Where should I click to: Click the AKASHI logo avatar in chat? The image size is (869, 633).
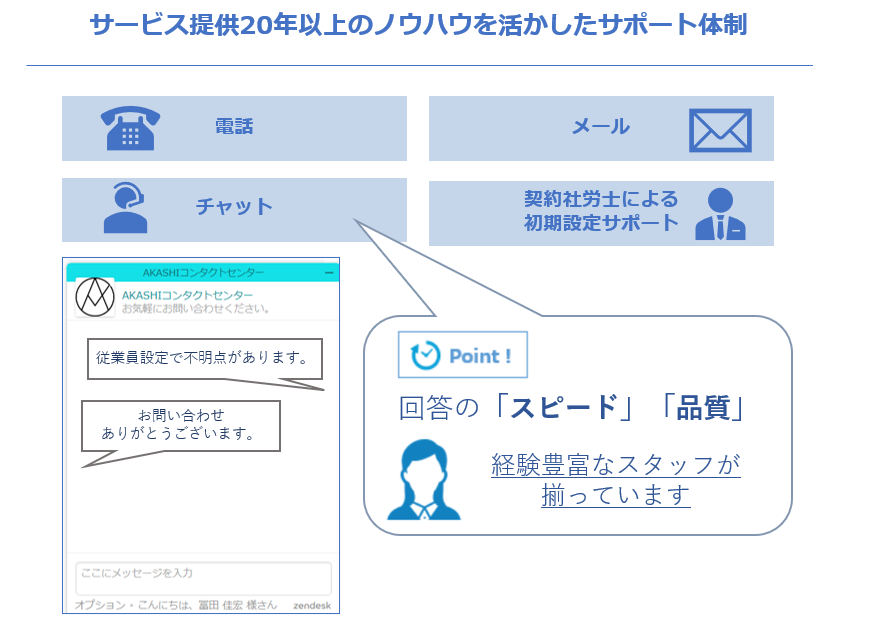(96, 297)
